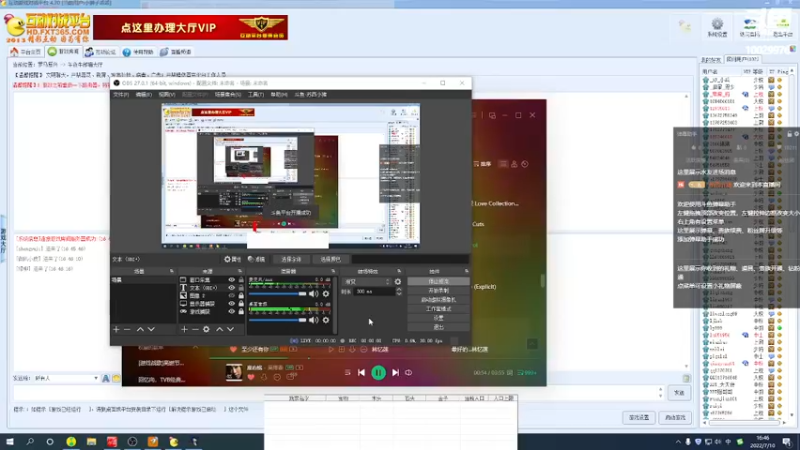The width and height of the screenshot is (800, 450).
Task: Open OBS 文件(F) menu
Action: (x=121, y=95)
